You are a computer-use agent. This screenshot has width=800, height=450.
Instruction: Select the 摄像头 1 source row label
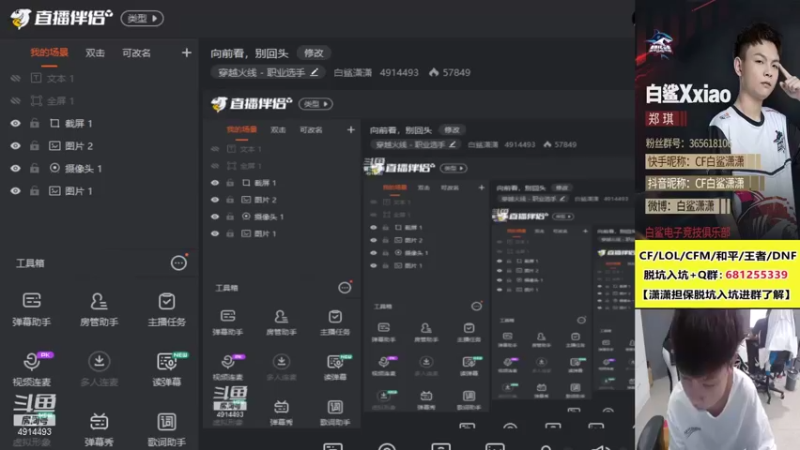pyautogui.click(x=84, y=168)
